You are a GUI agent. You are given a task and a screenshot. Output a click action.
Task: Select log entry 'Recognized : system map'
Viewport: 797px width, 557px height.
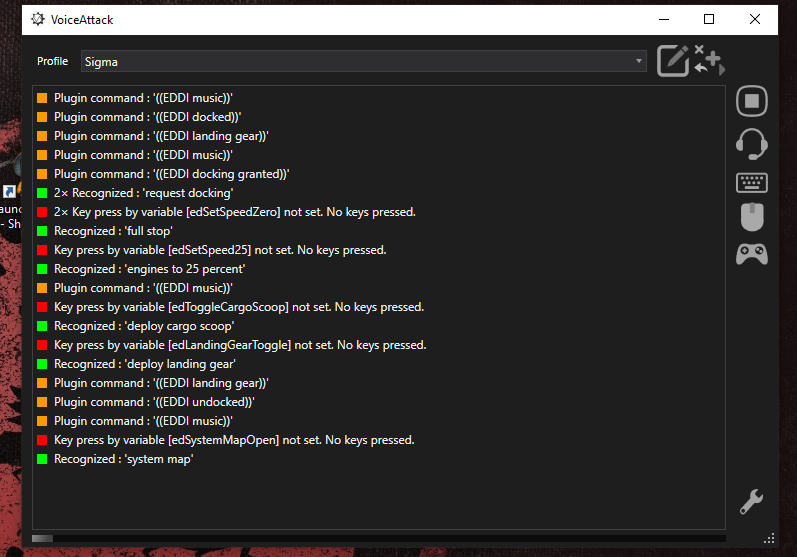(124, 459)
